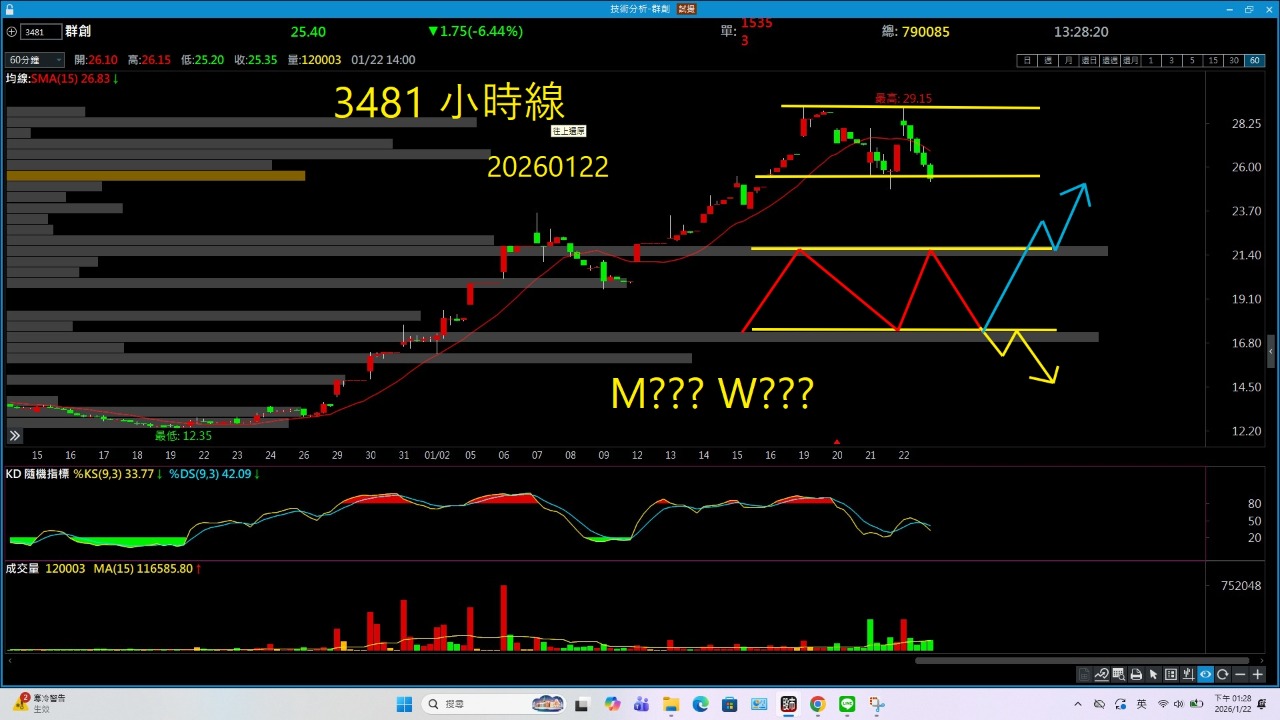Choose the 15-minute timeframe button

click(x=1213, y=60)
